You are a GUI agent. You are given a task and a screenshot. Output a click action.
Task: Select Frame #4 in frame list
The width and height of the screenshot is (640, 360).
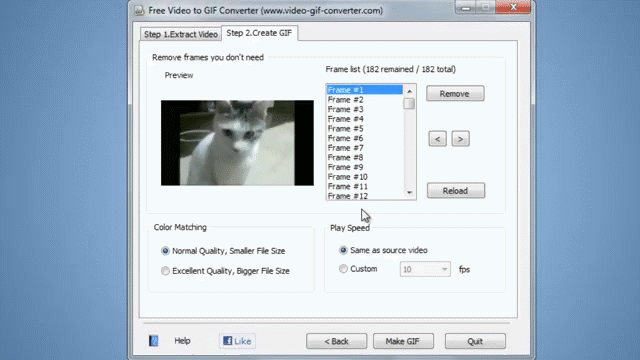pyautogui.click(x=365, y=119)
